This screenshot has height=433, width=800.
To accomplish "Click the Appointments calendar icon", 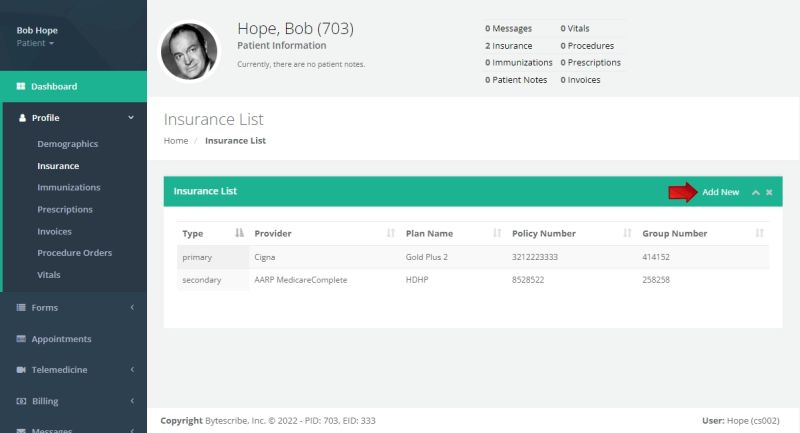I will pyautogui.click(x=21, y=339).
